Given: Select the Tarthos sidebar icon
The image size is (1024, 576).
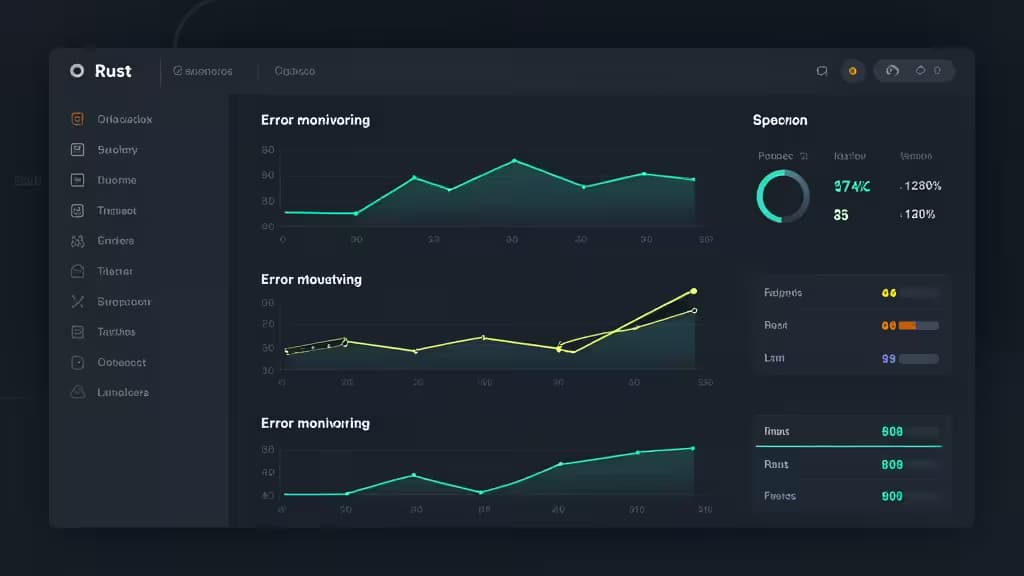Looking at the screenshot, I should (x=77, y=332).
